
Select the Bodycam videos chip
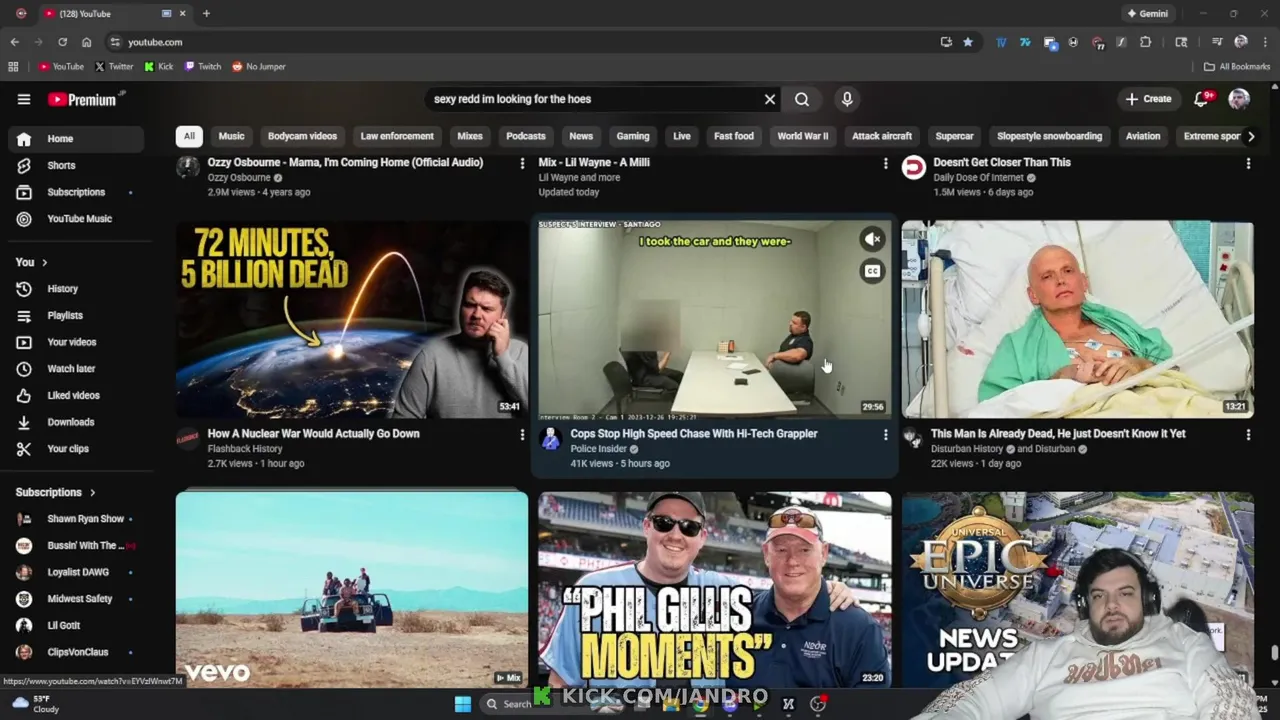click(x=302, y=136)
